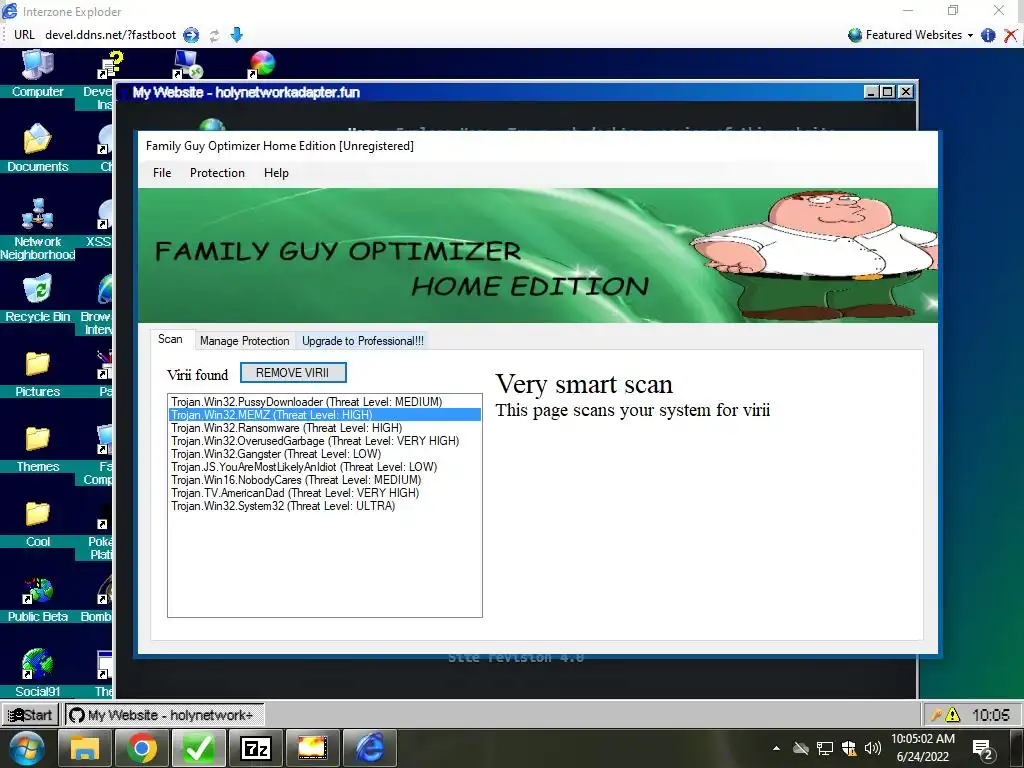
Task: Open the notification center icon
Action: coord(983,750)
